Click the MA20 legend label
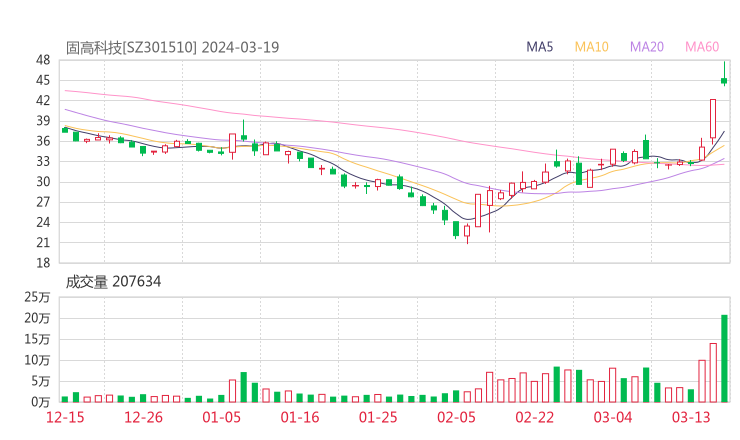 [x=647, y=47]
